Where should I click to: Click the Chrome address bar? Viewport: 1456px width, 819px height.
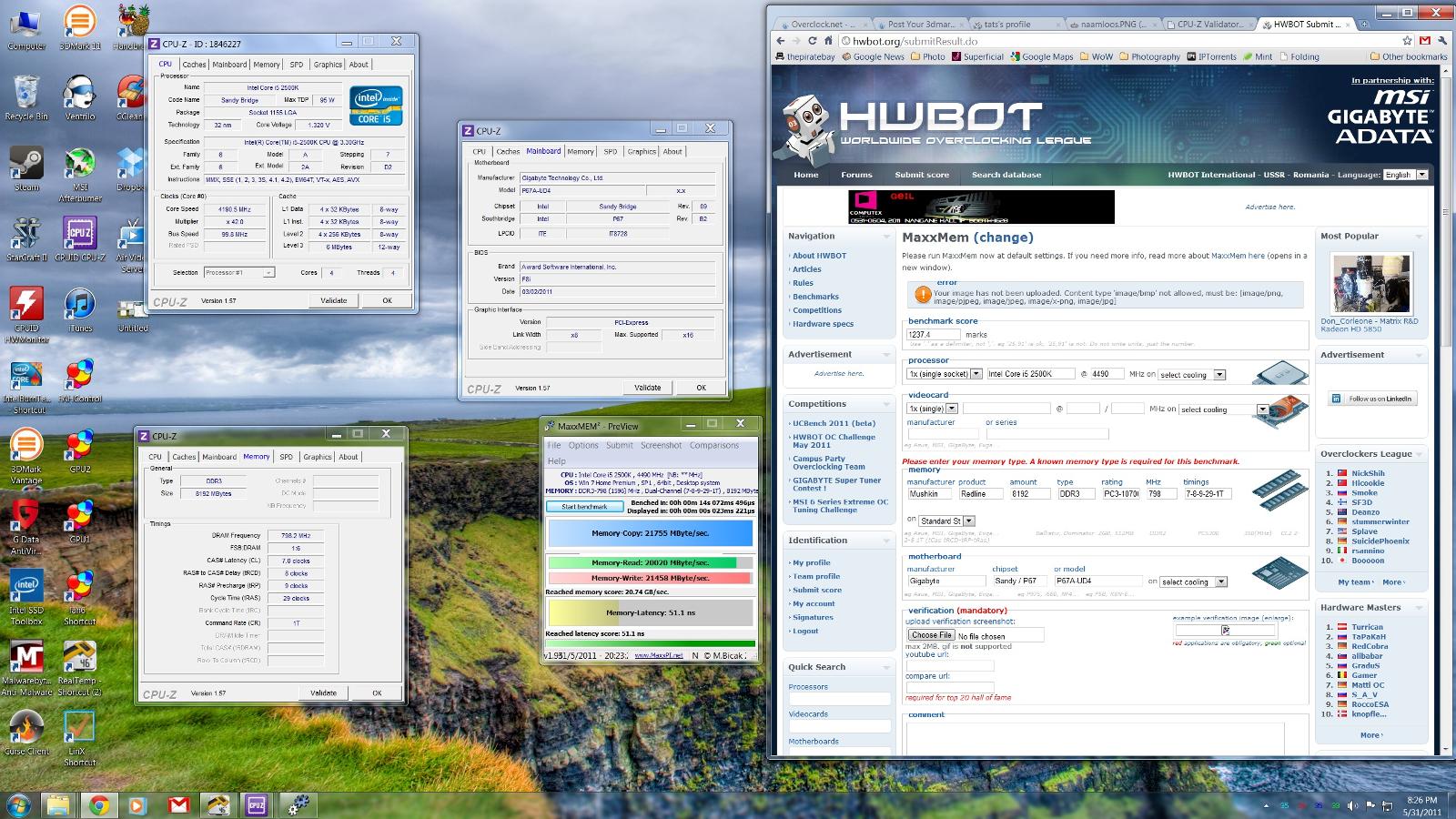pyautogui.click(x=1117, y=41)
